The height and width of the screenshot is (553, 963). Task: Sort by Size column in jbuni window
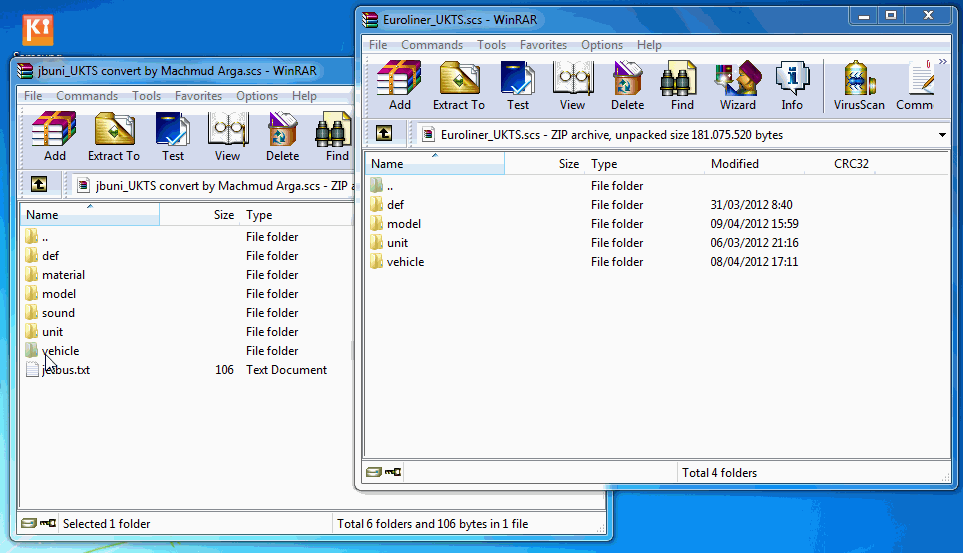click(199, 214)
